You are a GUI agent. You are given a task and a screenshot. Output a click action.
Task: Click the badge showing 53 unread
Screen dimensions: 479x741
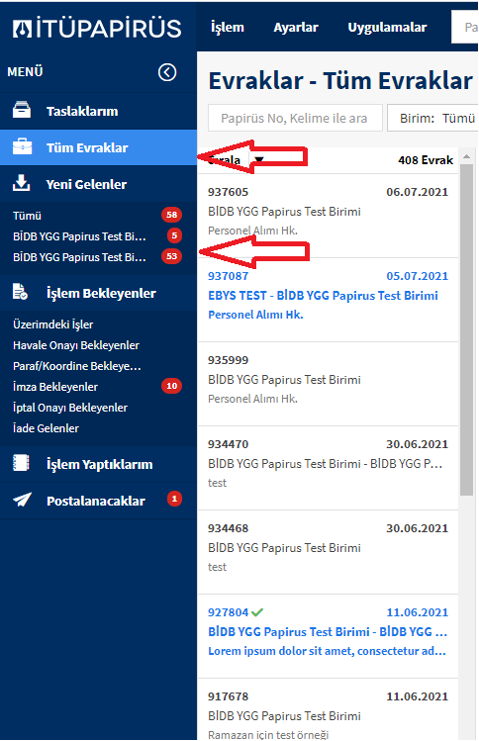(x=171, y=256)
